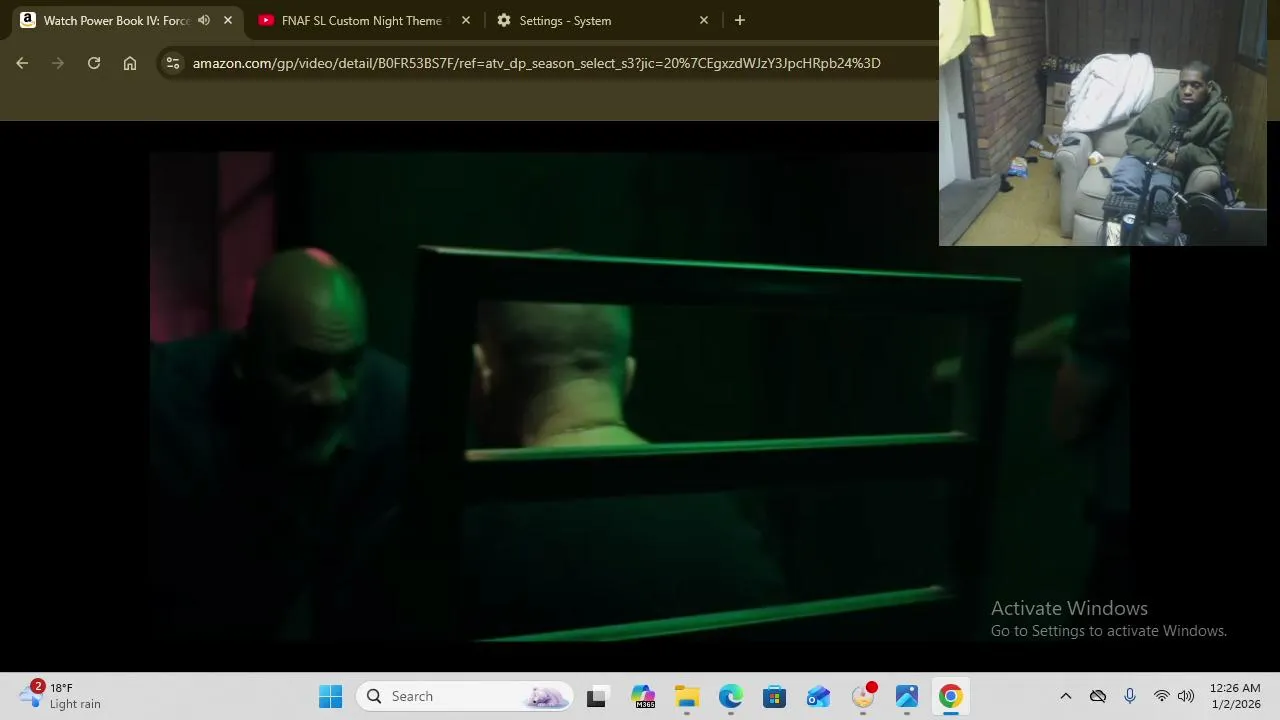The width and height of the screenshot is (1280, 720).
Task: Open Outlook from taskbar
Action: tap(818, 696)
